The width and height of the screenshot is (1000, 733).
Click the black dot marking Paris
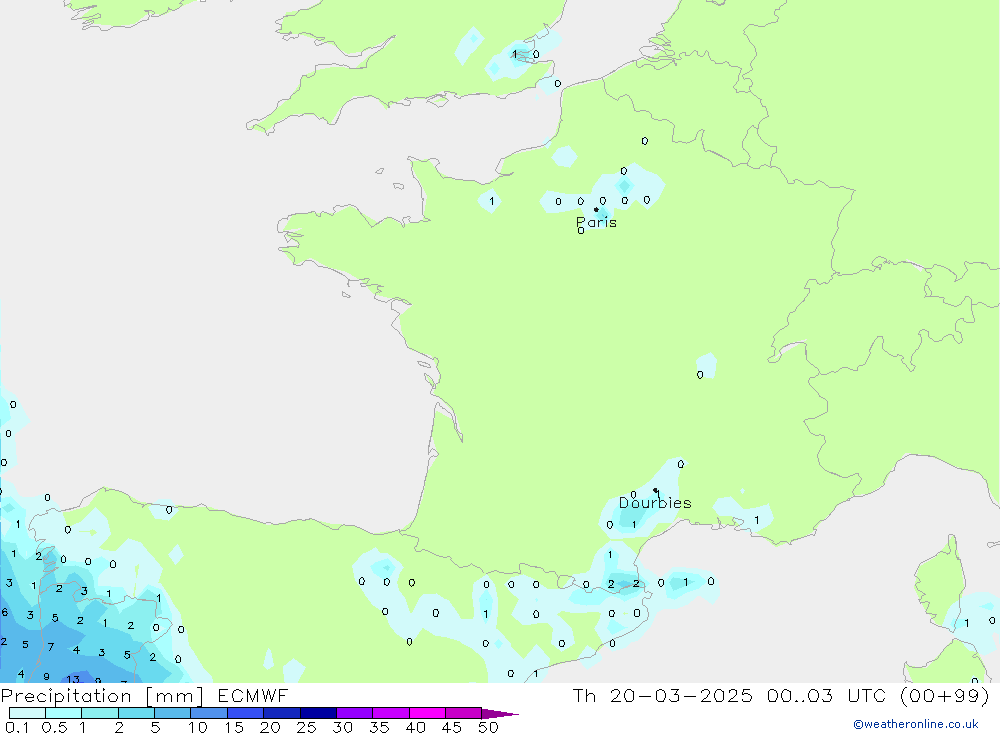[596, 209]
